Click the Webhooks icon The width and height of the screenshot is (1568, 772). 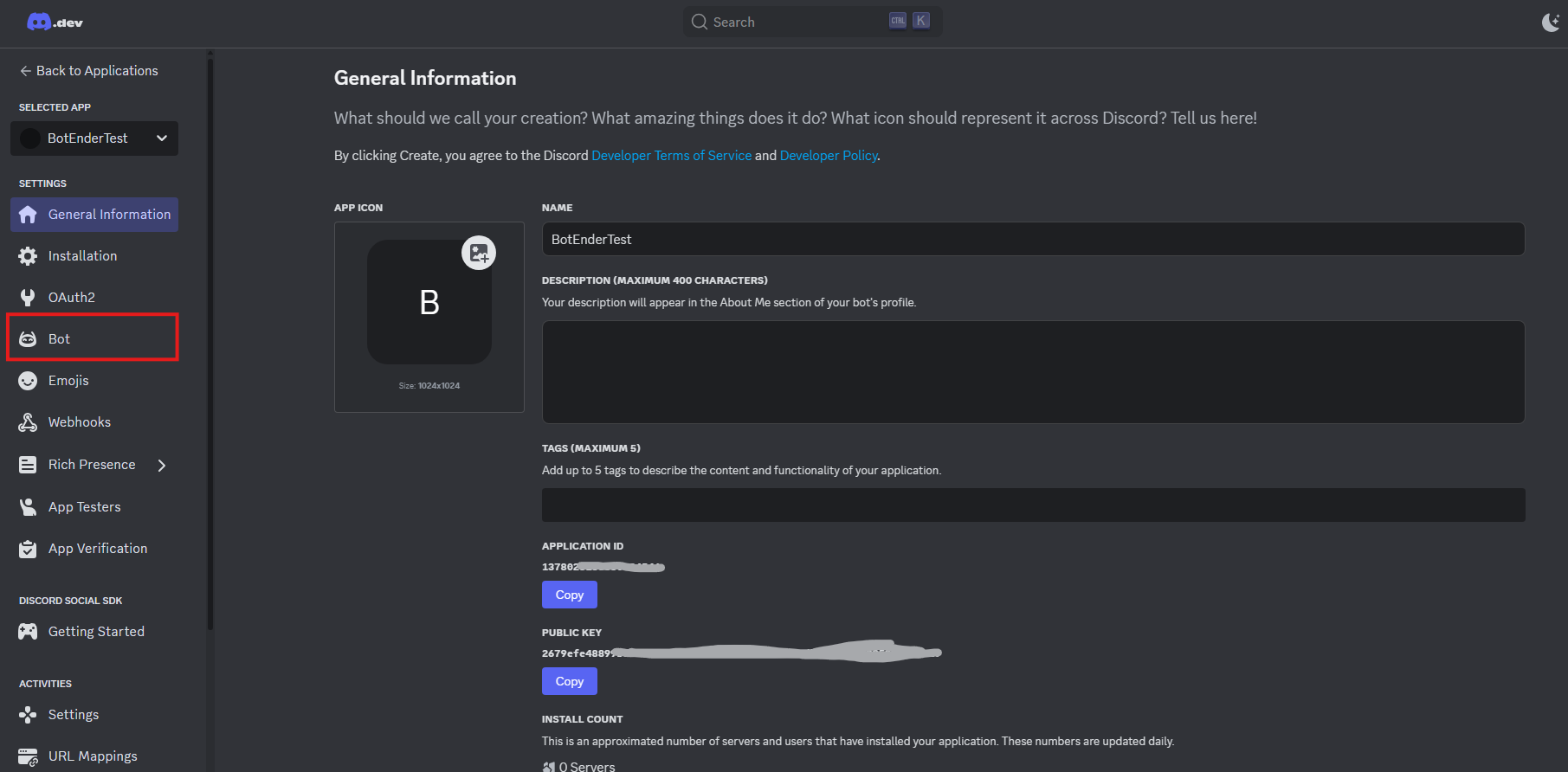click(28, 422)
